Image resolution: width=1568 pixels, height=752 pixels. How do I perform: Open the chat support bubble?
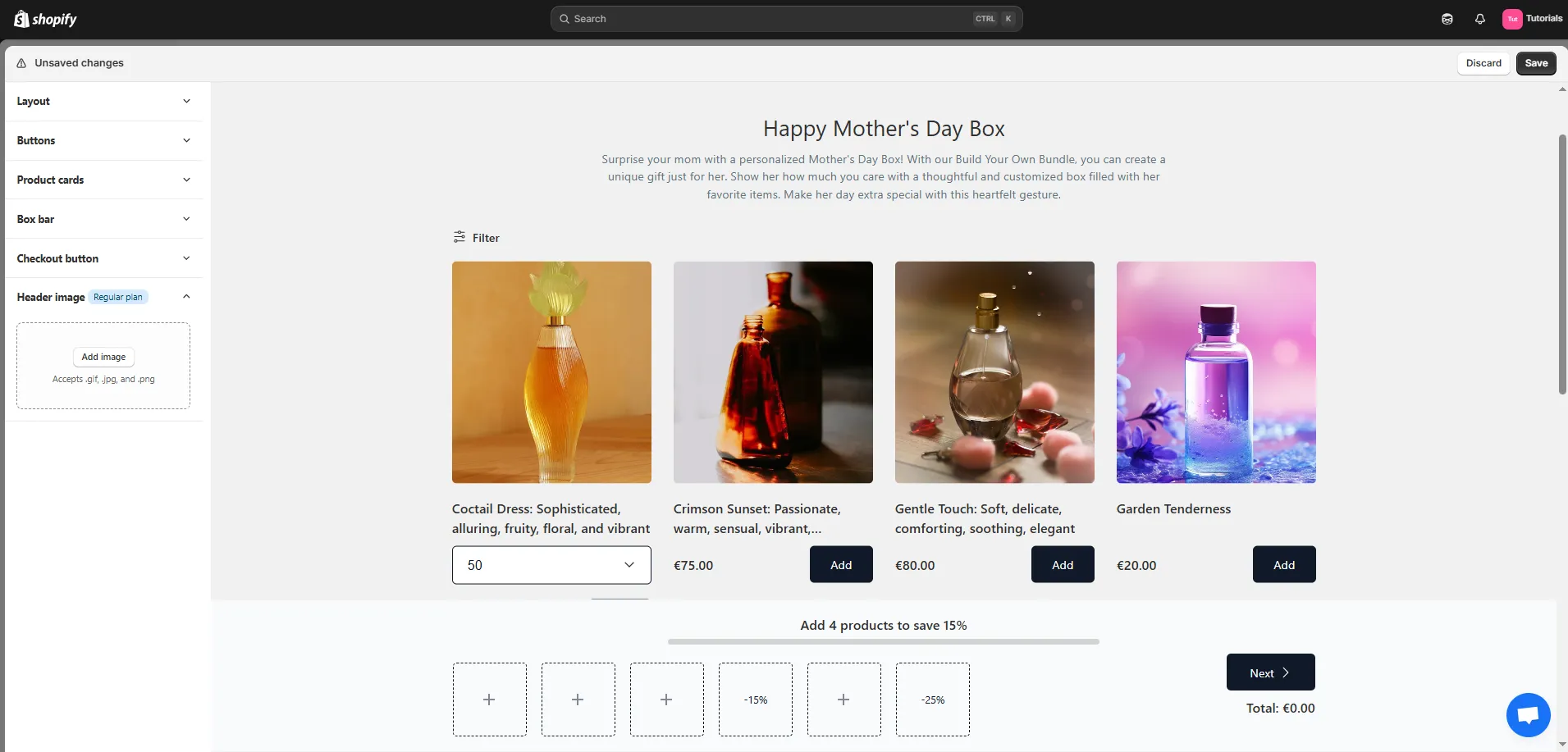coord(1527,714)
